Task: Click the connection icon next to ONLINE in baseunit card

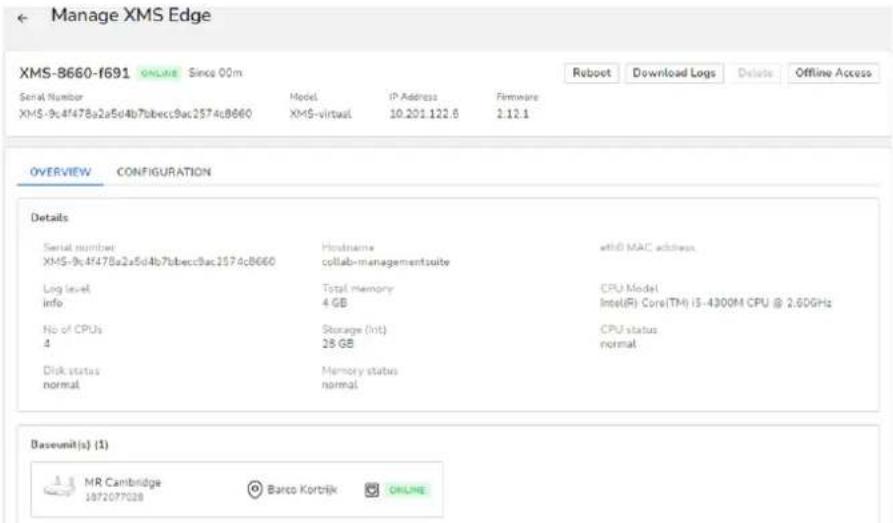Action: point(371,490)
